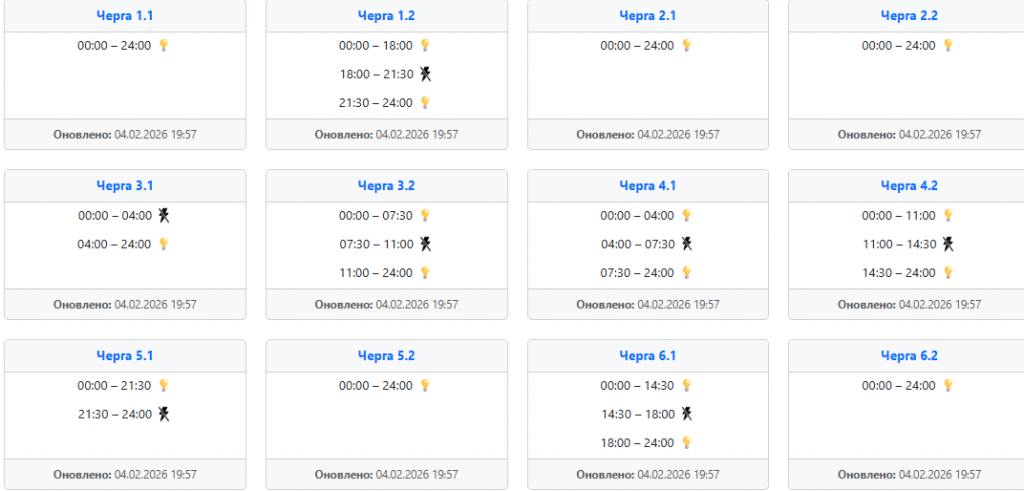Click the power-off icon in Черга 1.2
Screen dimensions: 1024x491
[425, 74]
